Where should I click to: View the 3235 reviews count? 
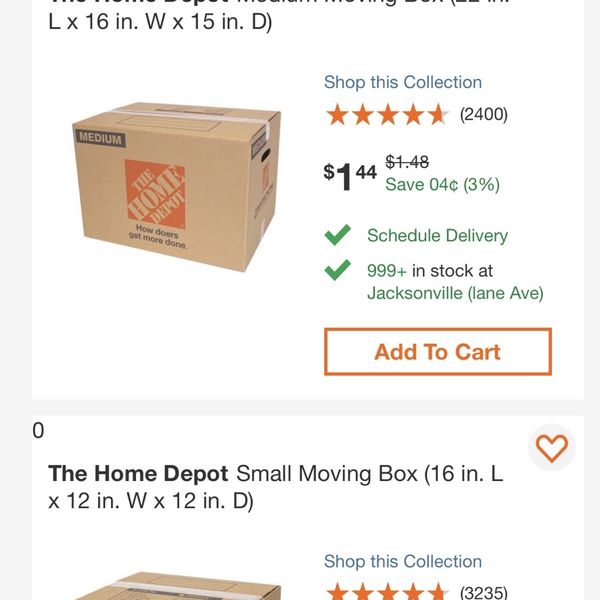(484, 592)
